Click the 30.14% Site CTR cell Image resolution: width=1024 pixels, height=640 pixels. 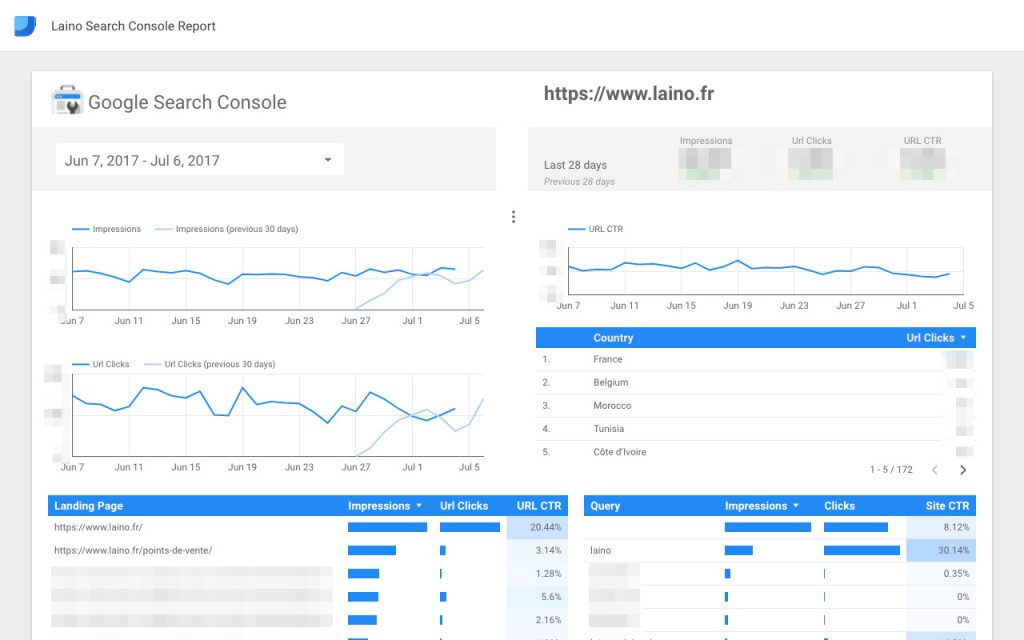coord(941,550)
